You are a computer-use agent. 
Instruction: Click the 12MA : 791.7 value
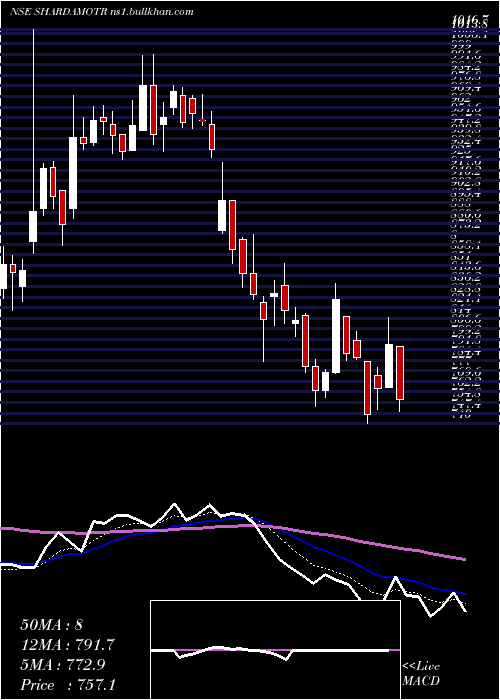click(x=68, y=645)
